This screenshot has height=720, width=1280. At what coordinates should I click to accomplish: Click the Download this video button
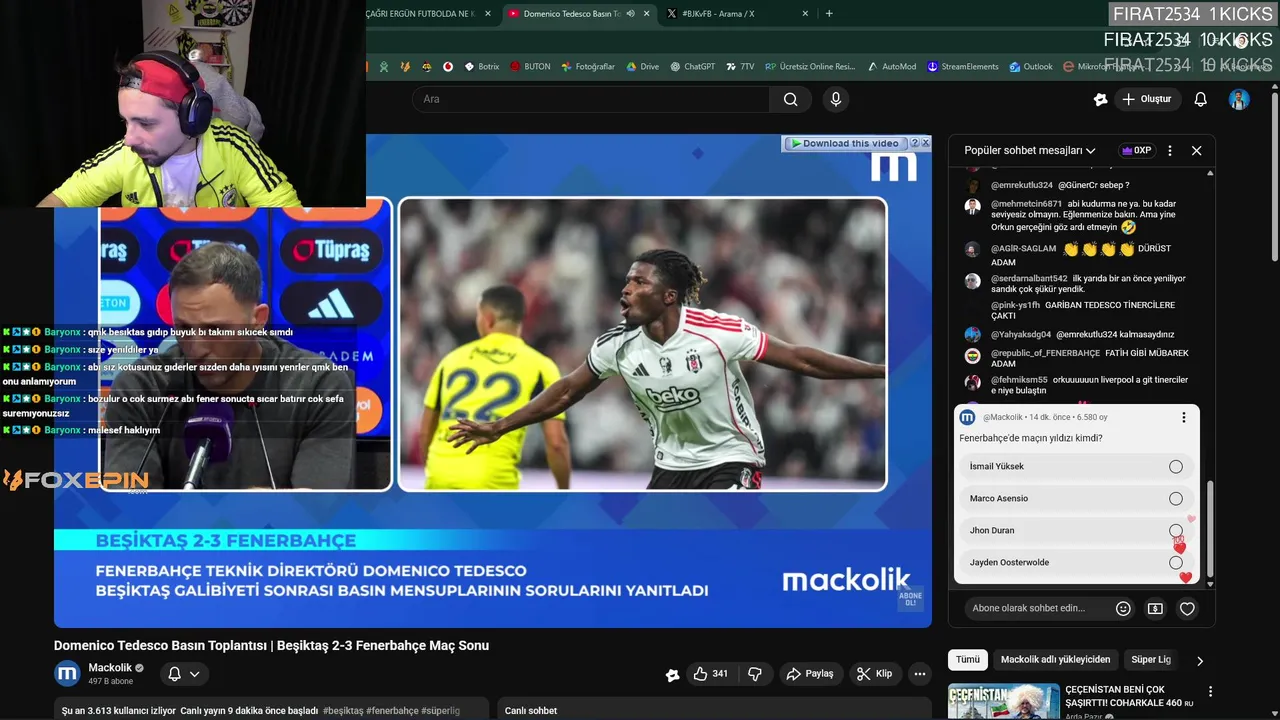coord(845,143)
